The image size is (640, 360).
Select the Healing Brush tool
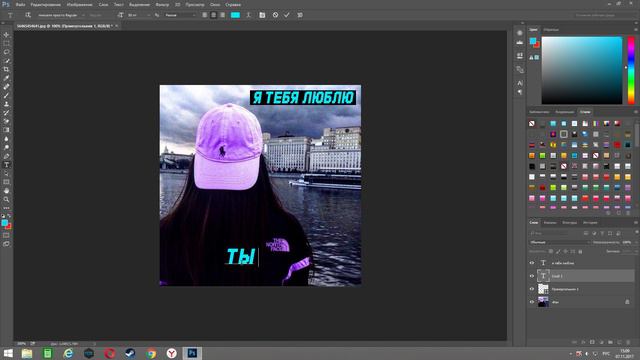6,87
